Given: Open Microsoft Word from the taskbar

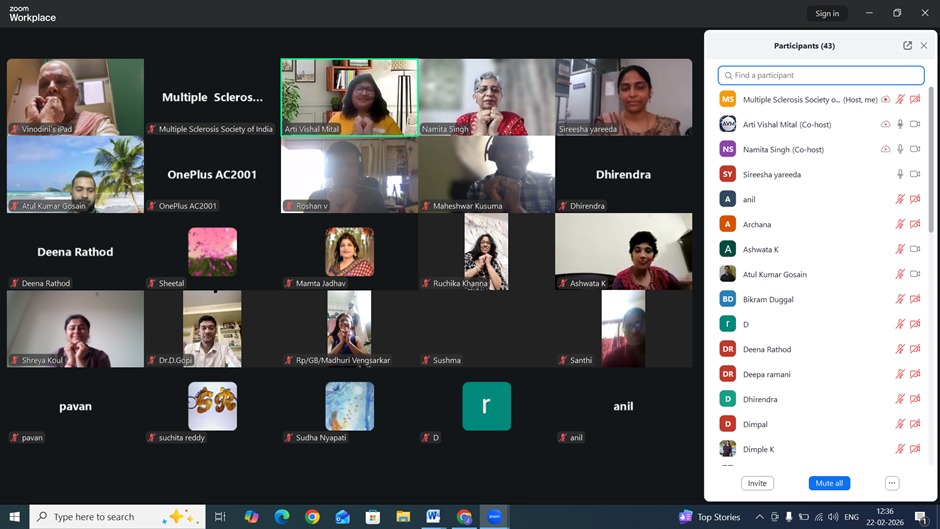Looking at the screenshot, I should click(433, 517).
